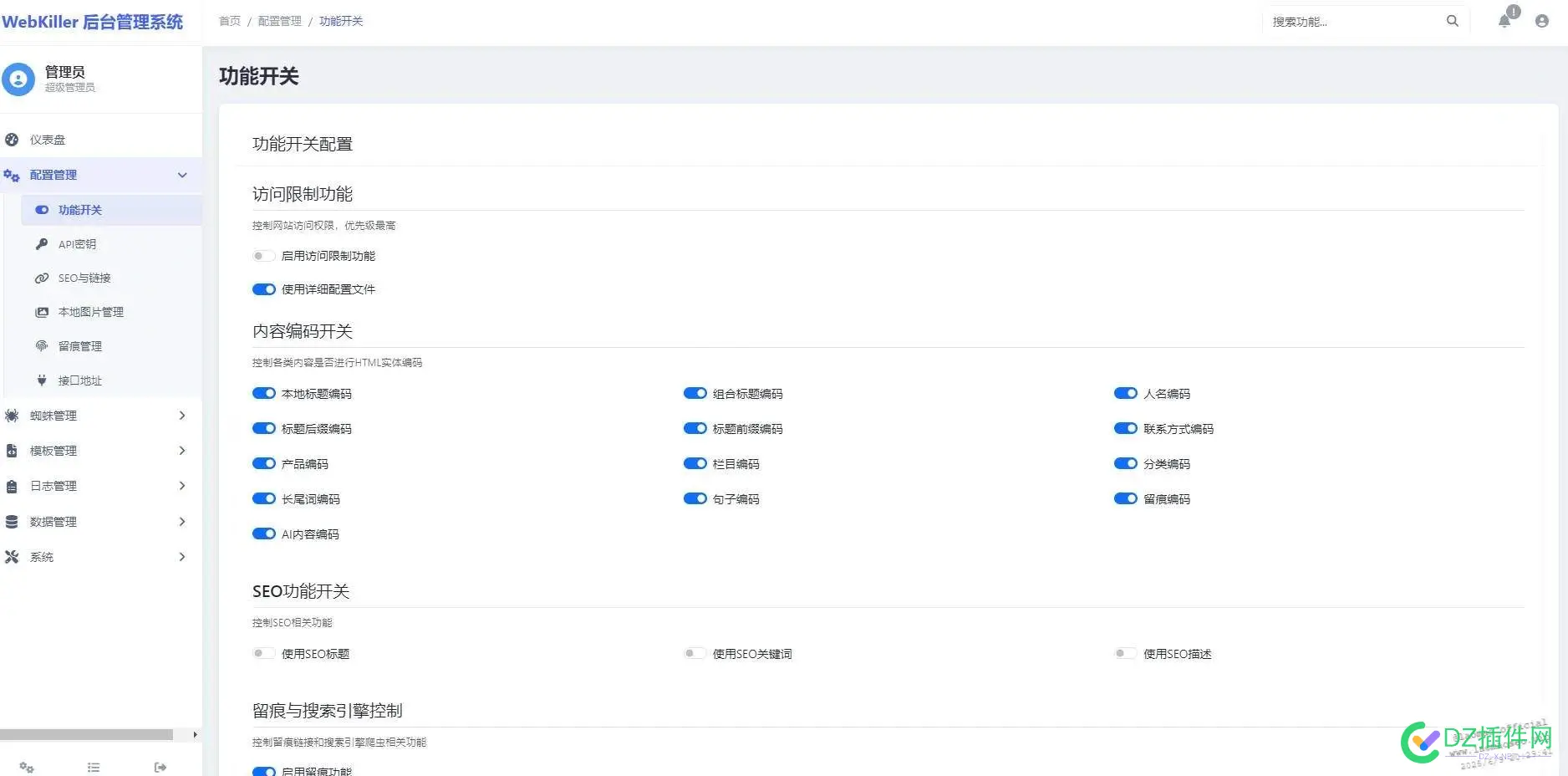Click the images icon beside 本地图片管理
1568x776 pixels.
pyautogui.click(x=42, y=312)
